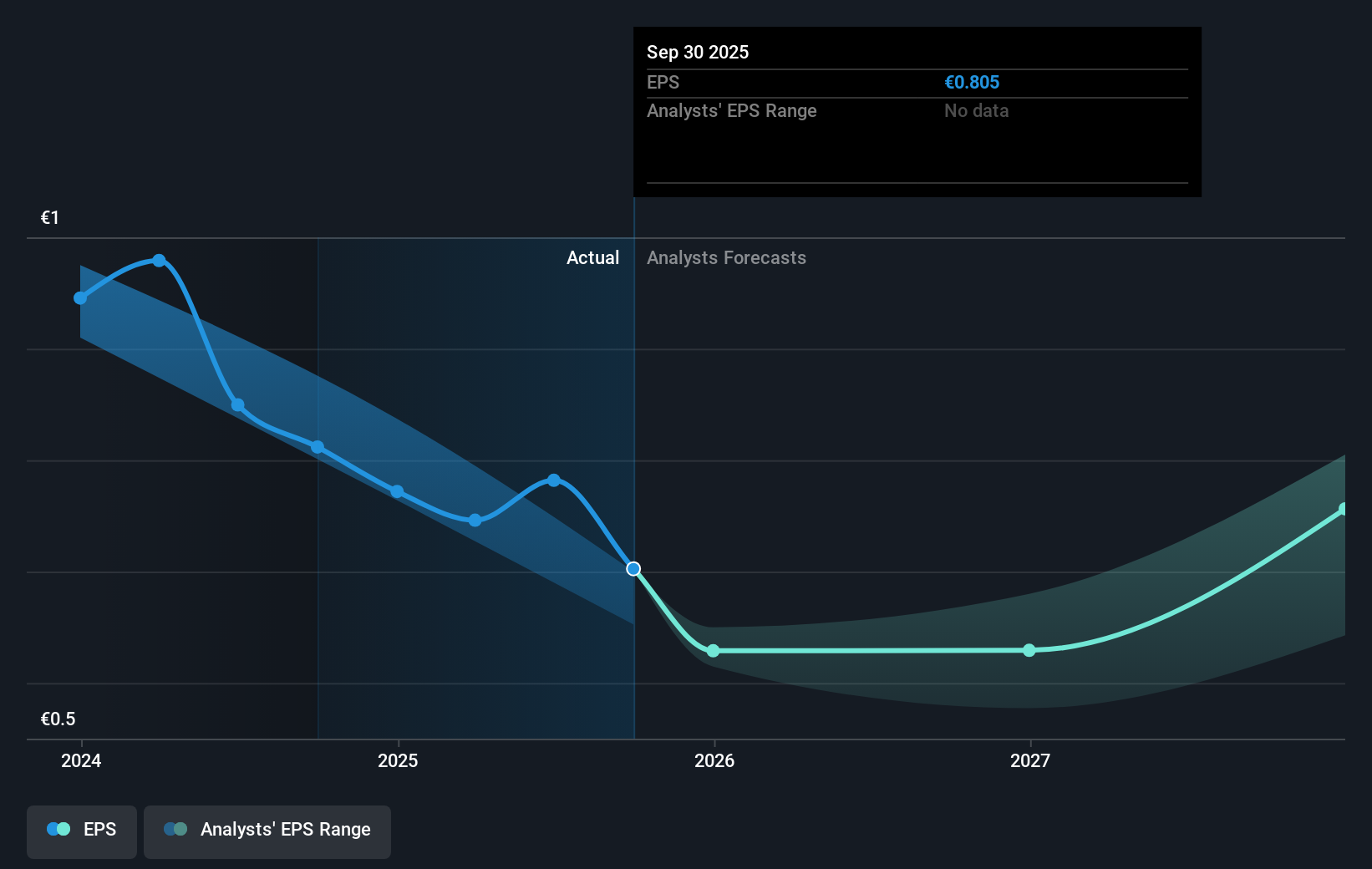Expand the Sep 30 2025 tooltip details

click(x=917, y=112)
